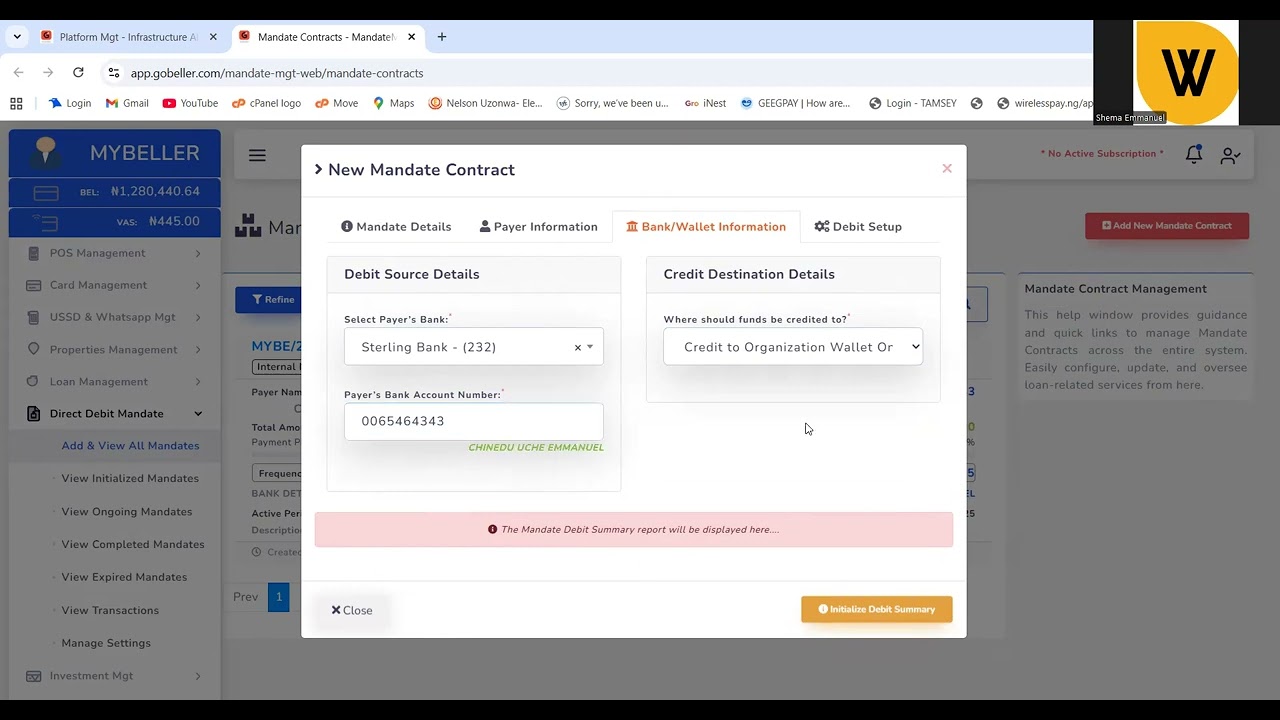Open View Transactions
The width and height of the screenshot is (1280, 720).
[x=110, y=610]
